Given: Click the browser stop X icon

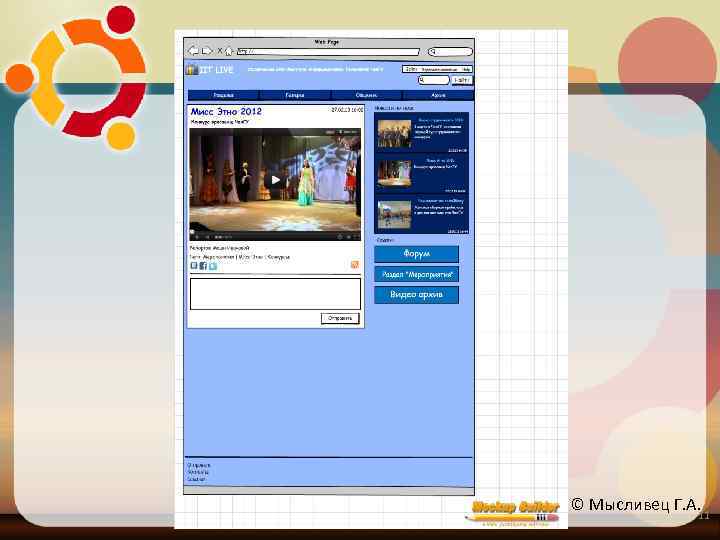Looking at the screenshot, I should [x=219, y=51].
